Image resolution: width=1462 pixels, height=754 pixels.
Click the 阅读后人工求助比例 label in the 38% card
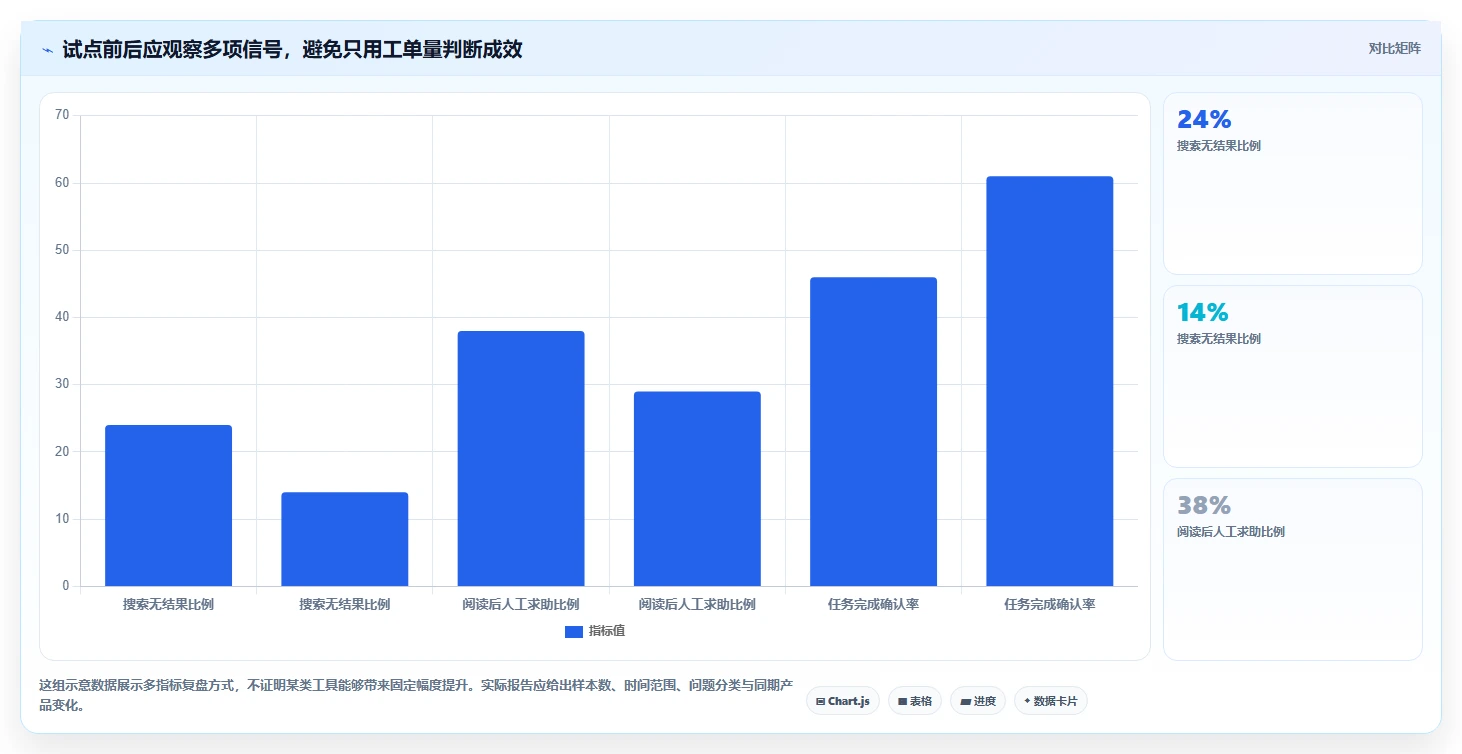tap(1230, 532)
